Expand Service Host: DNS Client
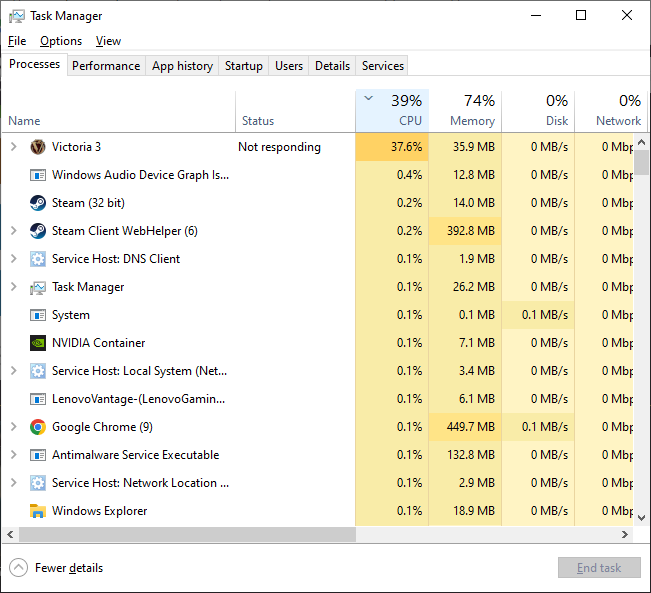Image resolution: width=651 pixels, height=593 pixels. [14, 259]
